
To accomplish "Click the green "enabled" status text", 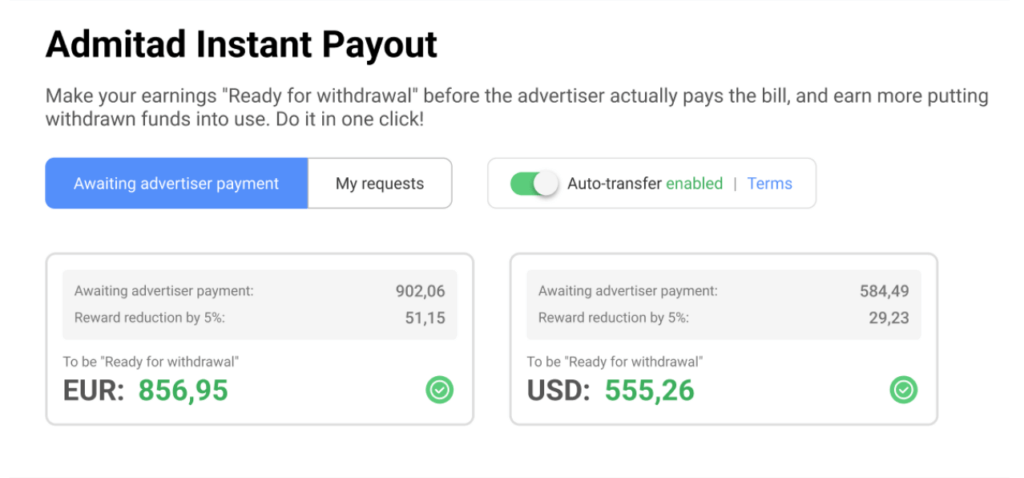I will coord(694,183).
